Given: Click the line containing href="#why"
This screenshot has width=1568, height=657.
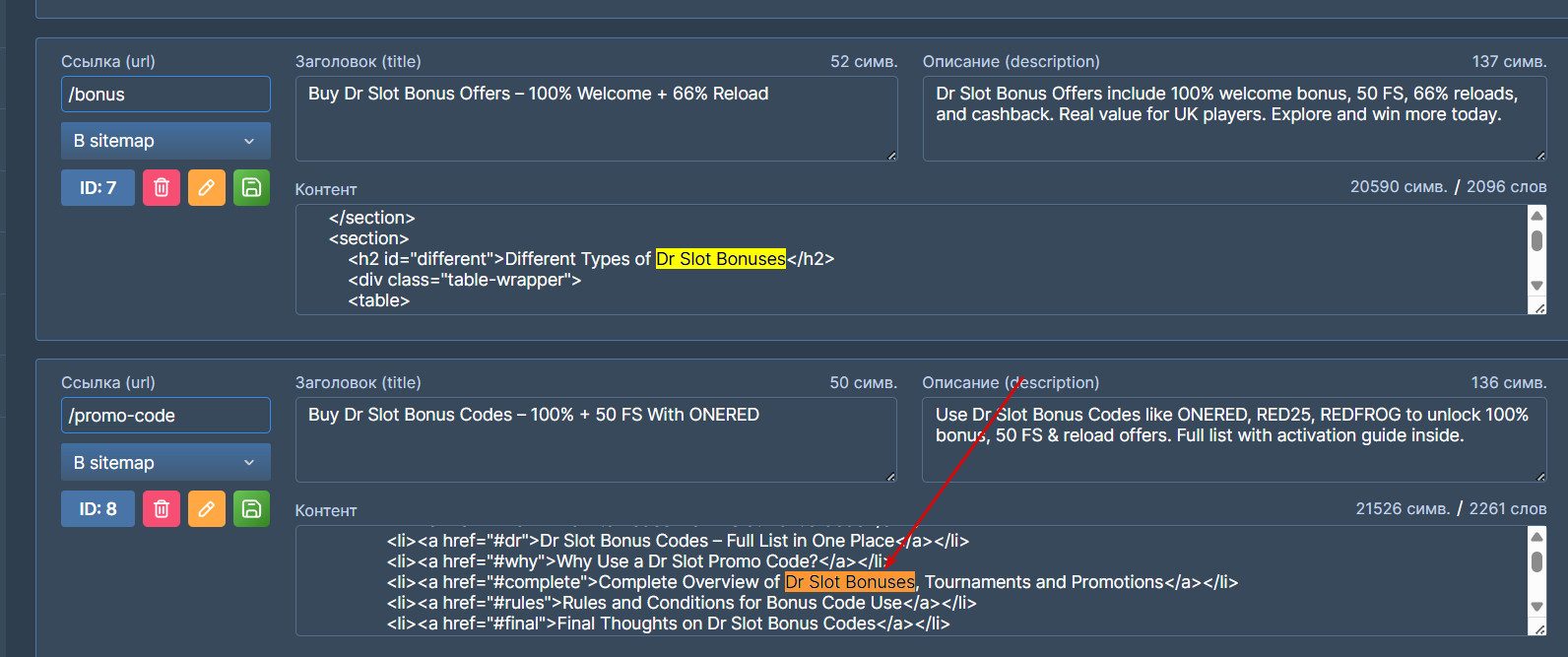Looking at the screenshot, I should [636, 561].
